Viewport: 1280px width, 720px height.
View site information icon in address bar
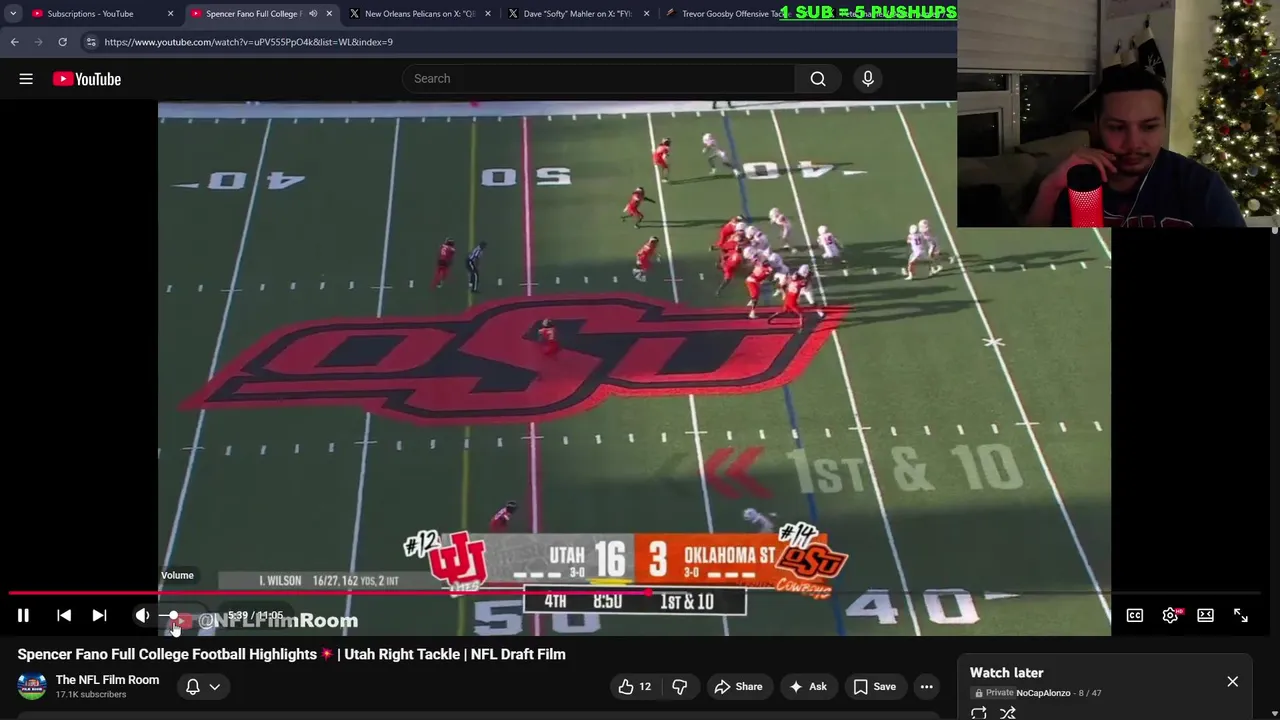91,42
